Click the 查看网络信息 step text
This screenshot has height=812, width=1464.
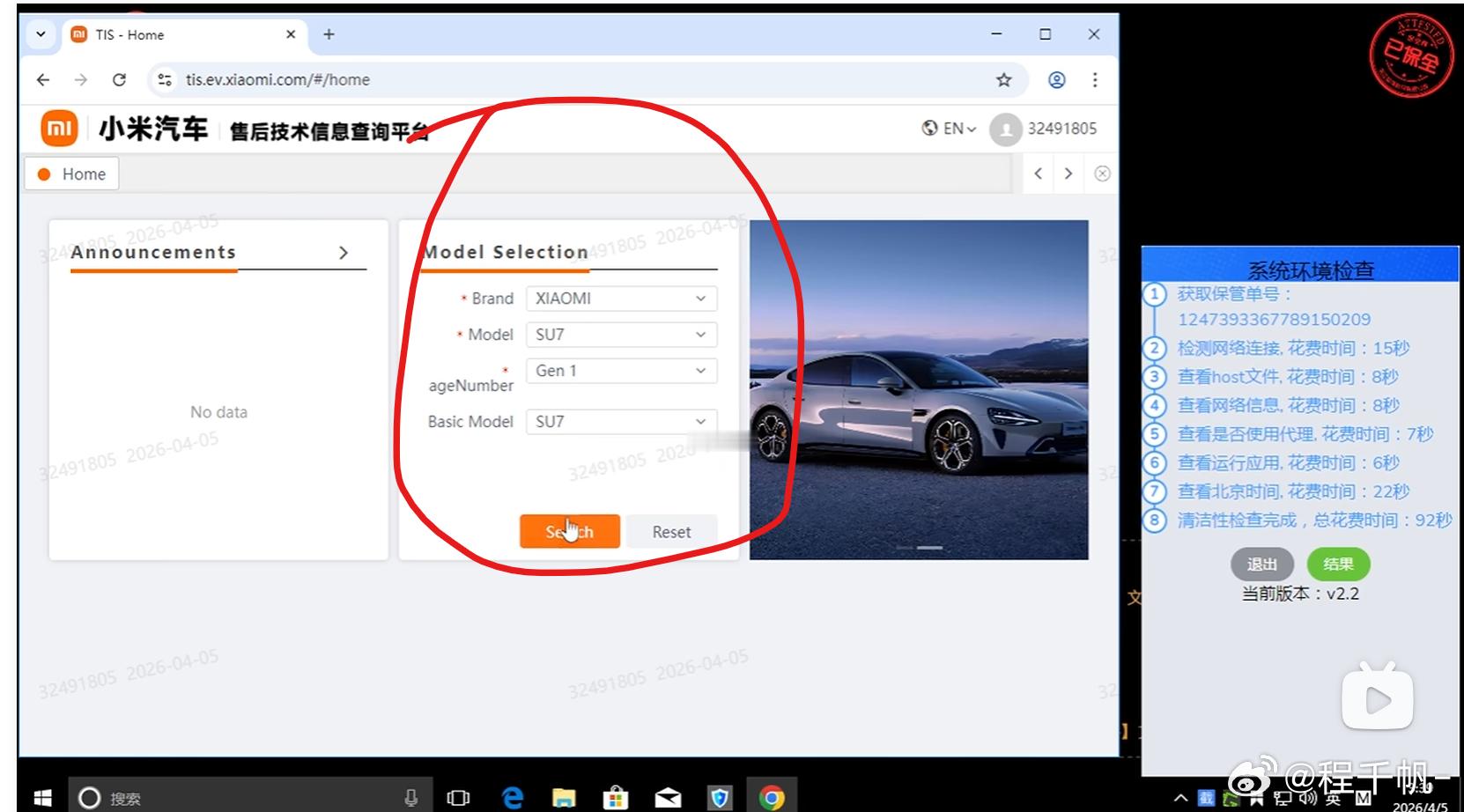(1288, 406)
